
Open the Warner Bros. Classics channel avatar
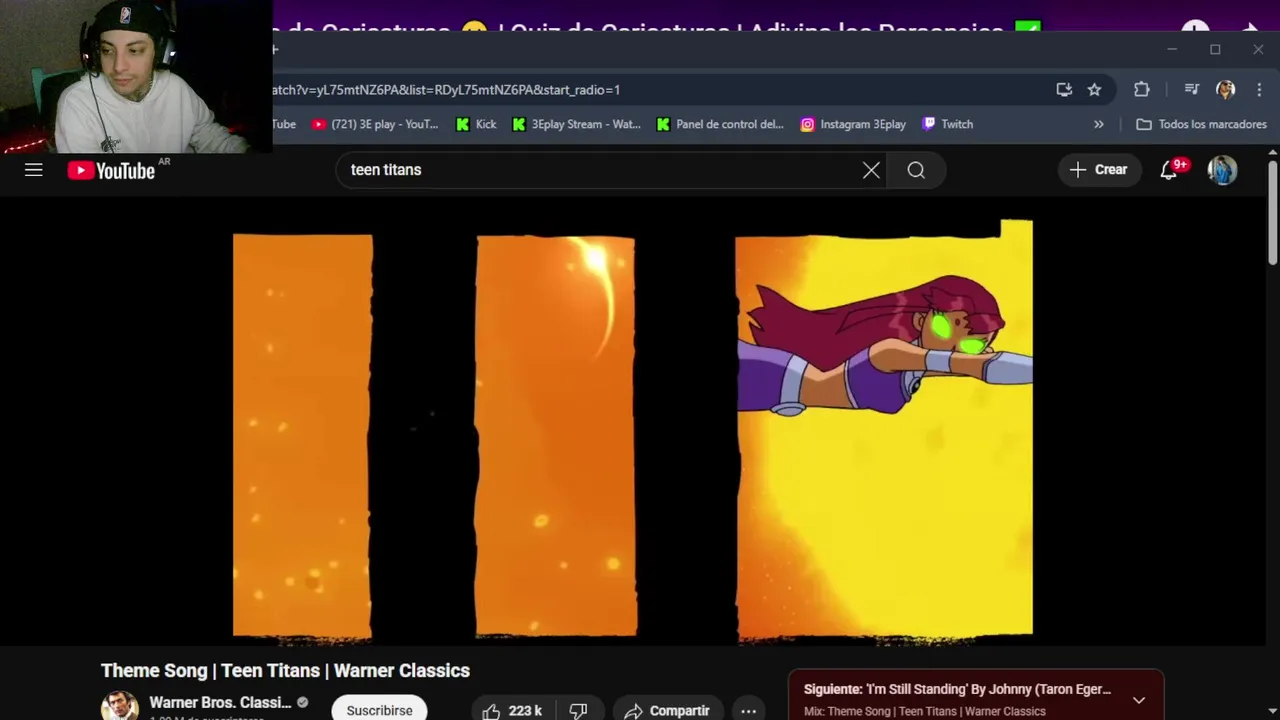[x=119, y=706]
